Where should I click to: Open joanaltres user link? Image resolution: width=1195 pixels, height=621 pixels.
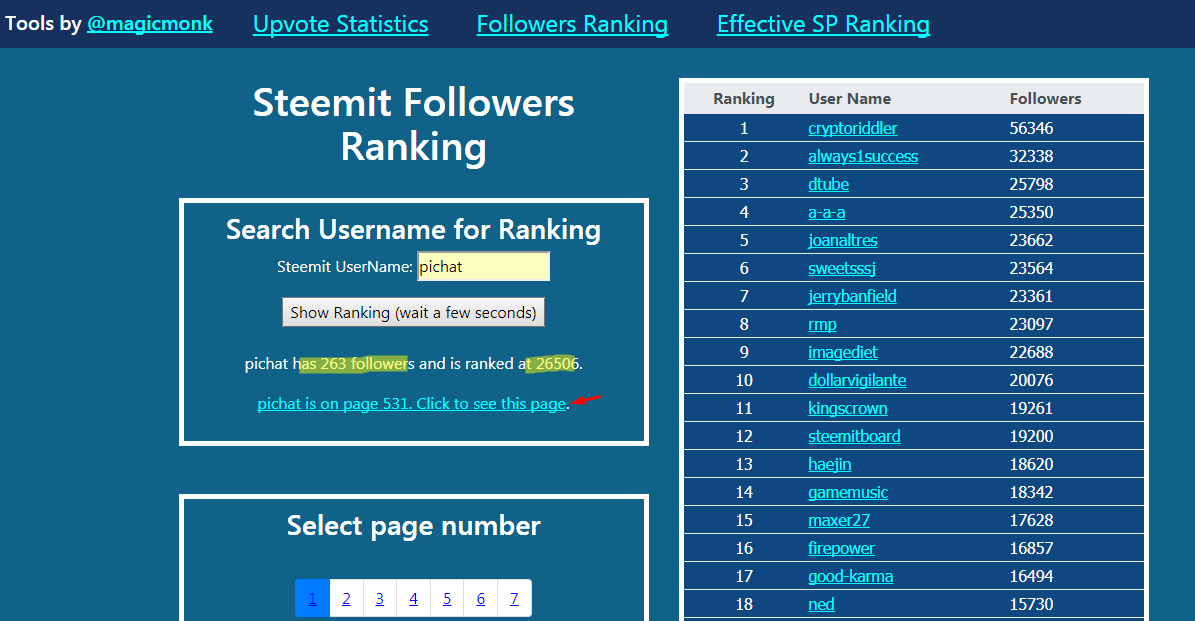[842, 240]
